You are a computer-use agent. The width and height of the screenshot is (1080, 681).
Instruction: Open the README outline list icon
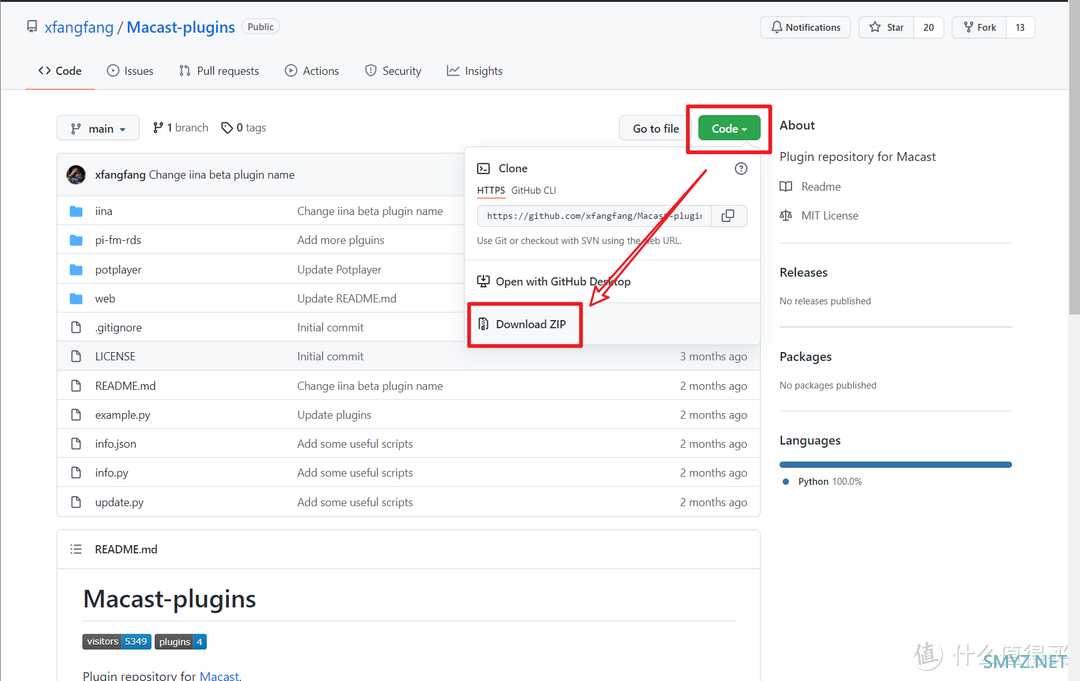tap(76, 549)
